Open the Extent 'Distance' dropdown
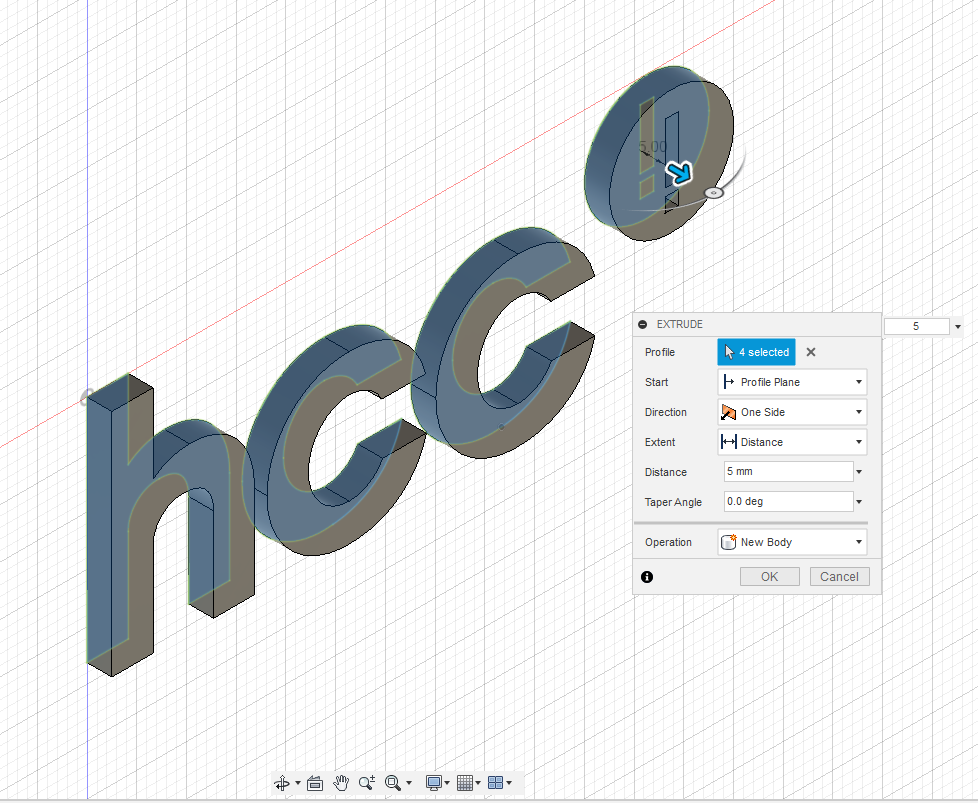Viewport: 978px width, 803px height. [792, 442]
